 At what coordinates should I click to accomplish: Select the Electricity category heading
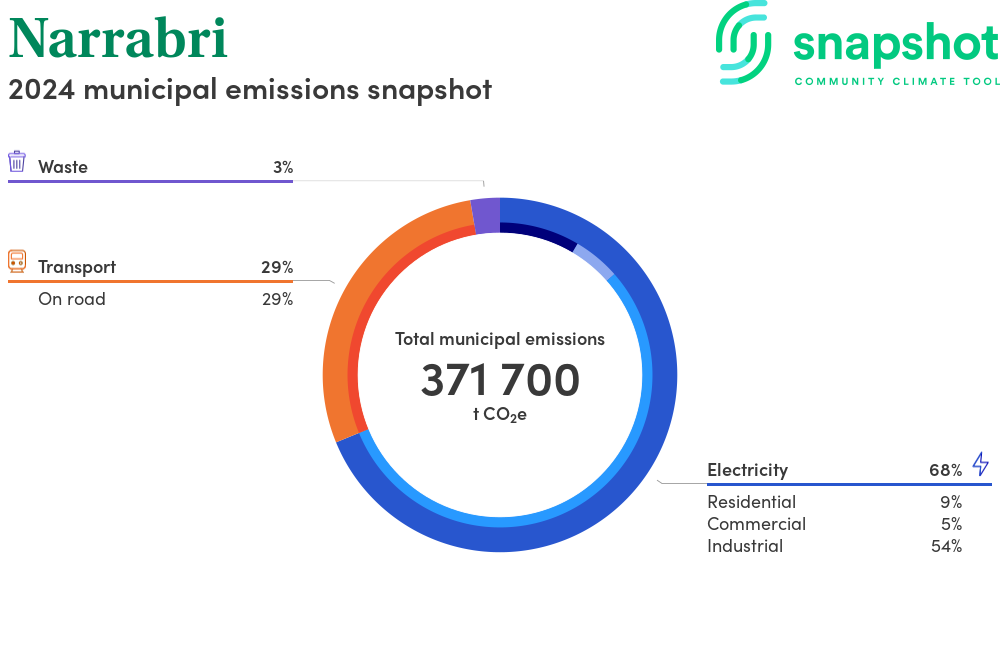coord(747,470)
